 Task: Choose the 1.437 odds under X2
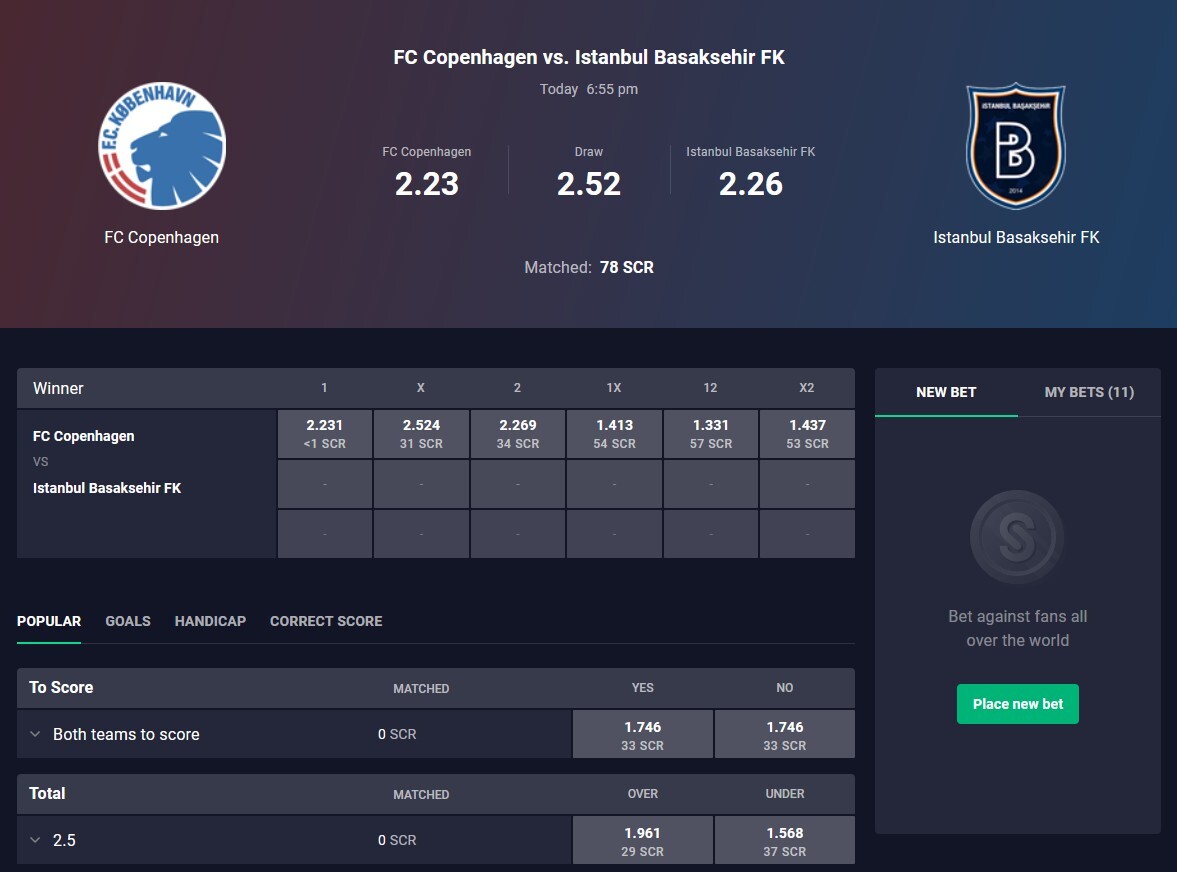807,434
